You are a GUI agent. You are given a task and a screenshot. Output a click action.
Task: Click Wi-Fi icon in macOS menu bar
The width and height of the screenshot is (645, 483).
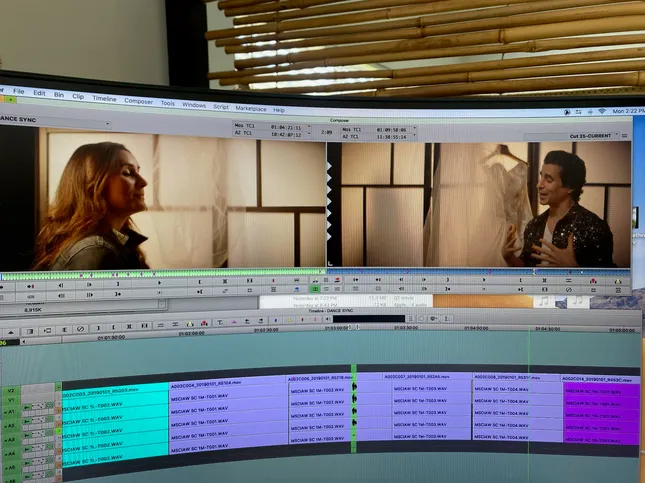tap(602, 111)
